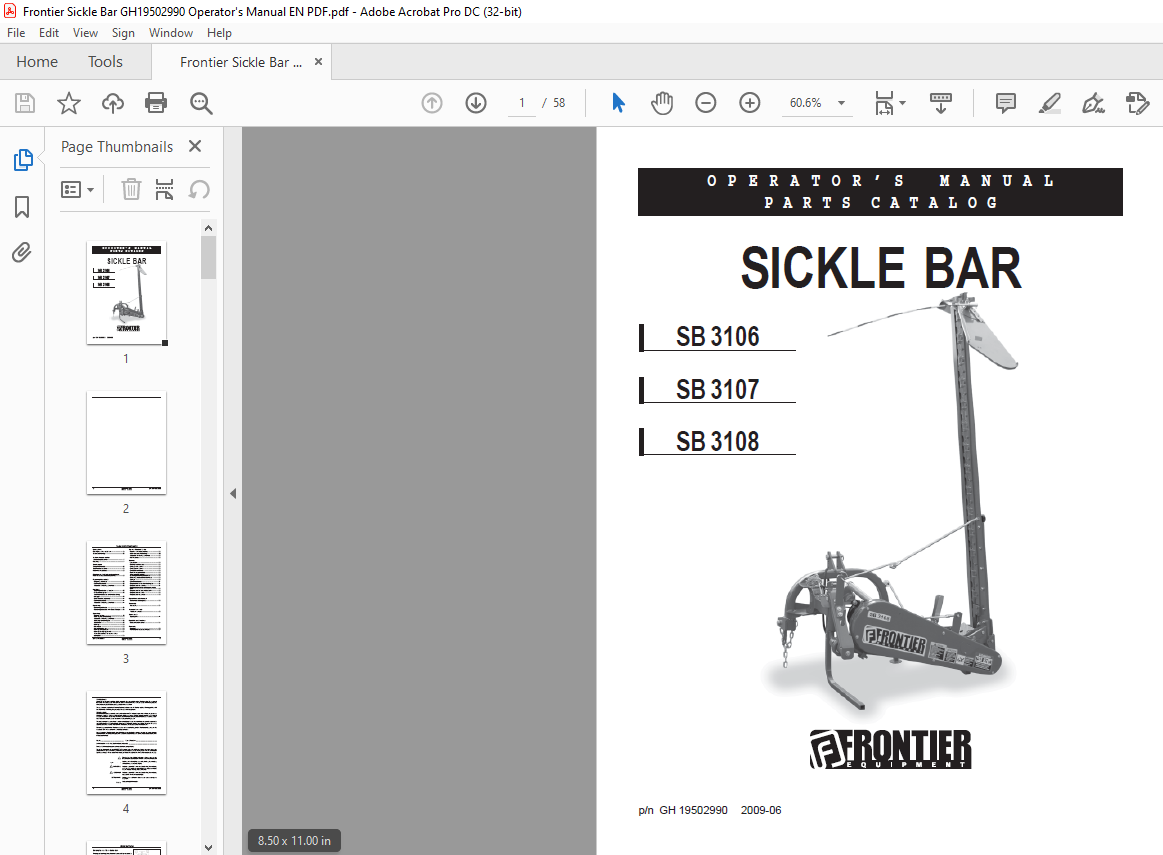Open thumbnail options menu dropdown

tap(77, 190)
